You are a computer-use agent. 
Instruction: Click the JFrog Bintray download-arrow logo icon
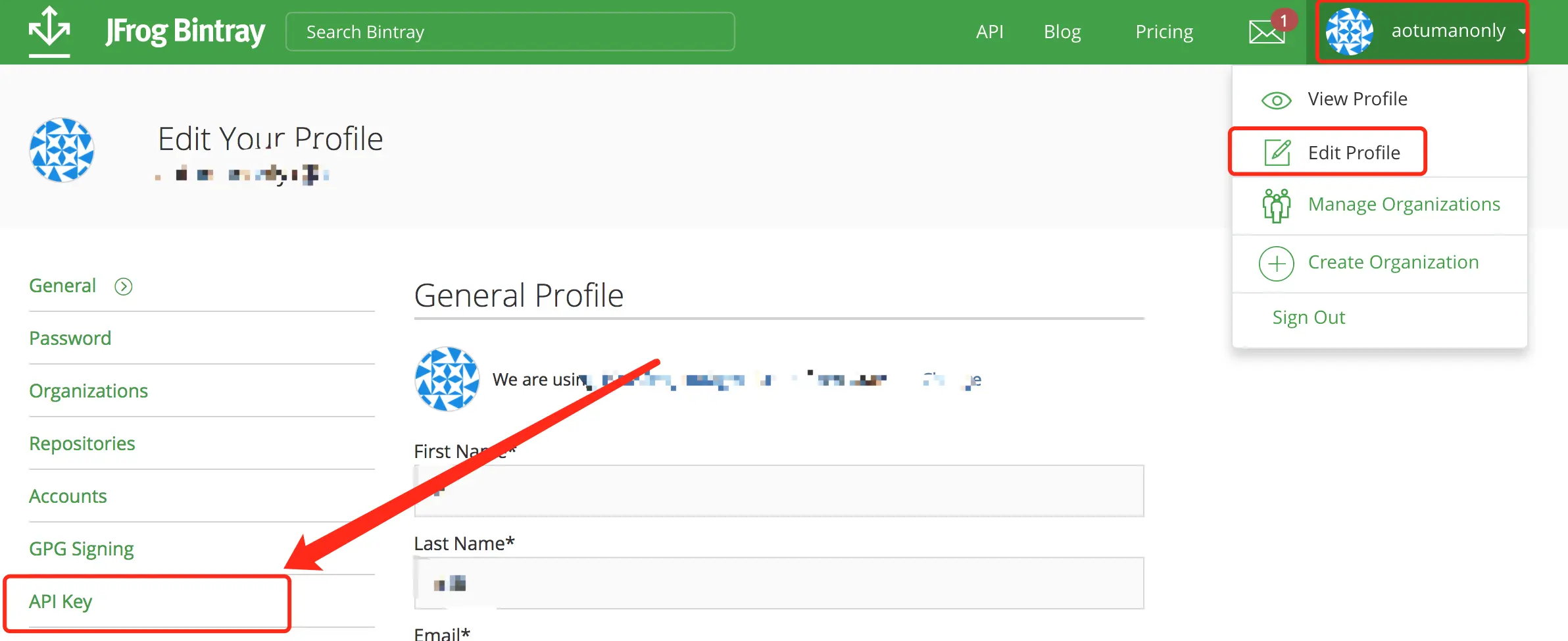(x=49, y=31)
